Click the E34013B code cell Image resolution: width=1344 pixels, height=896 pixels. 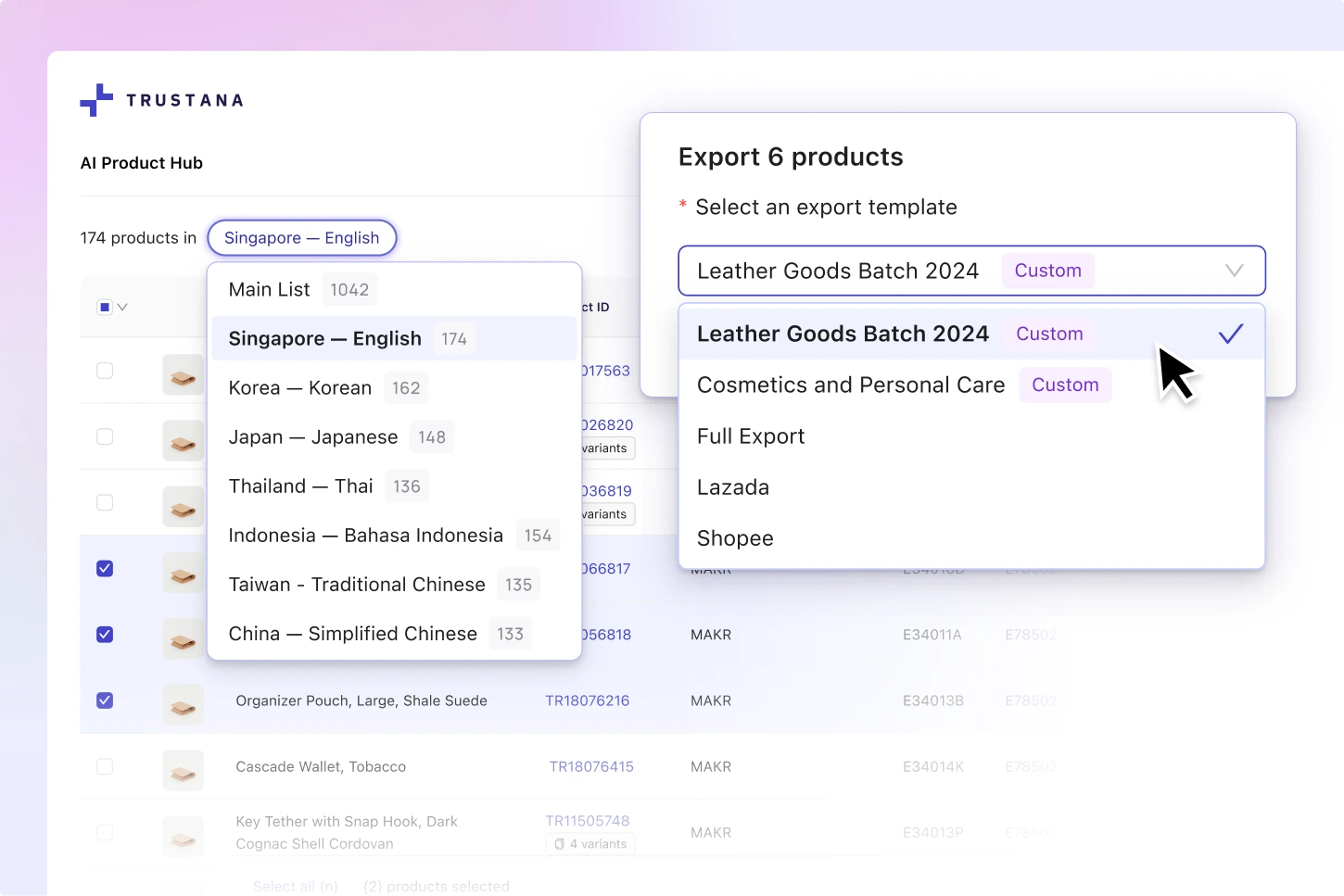point(933,700)
